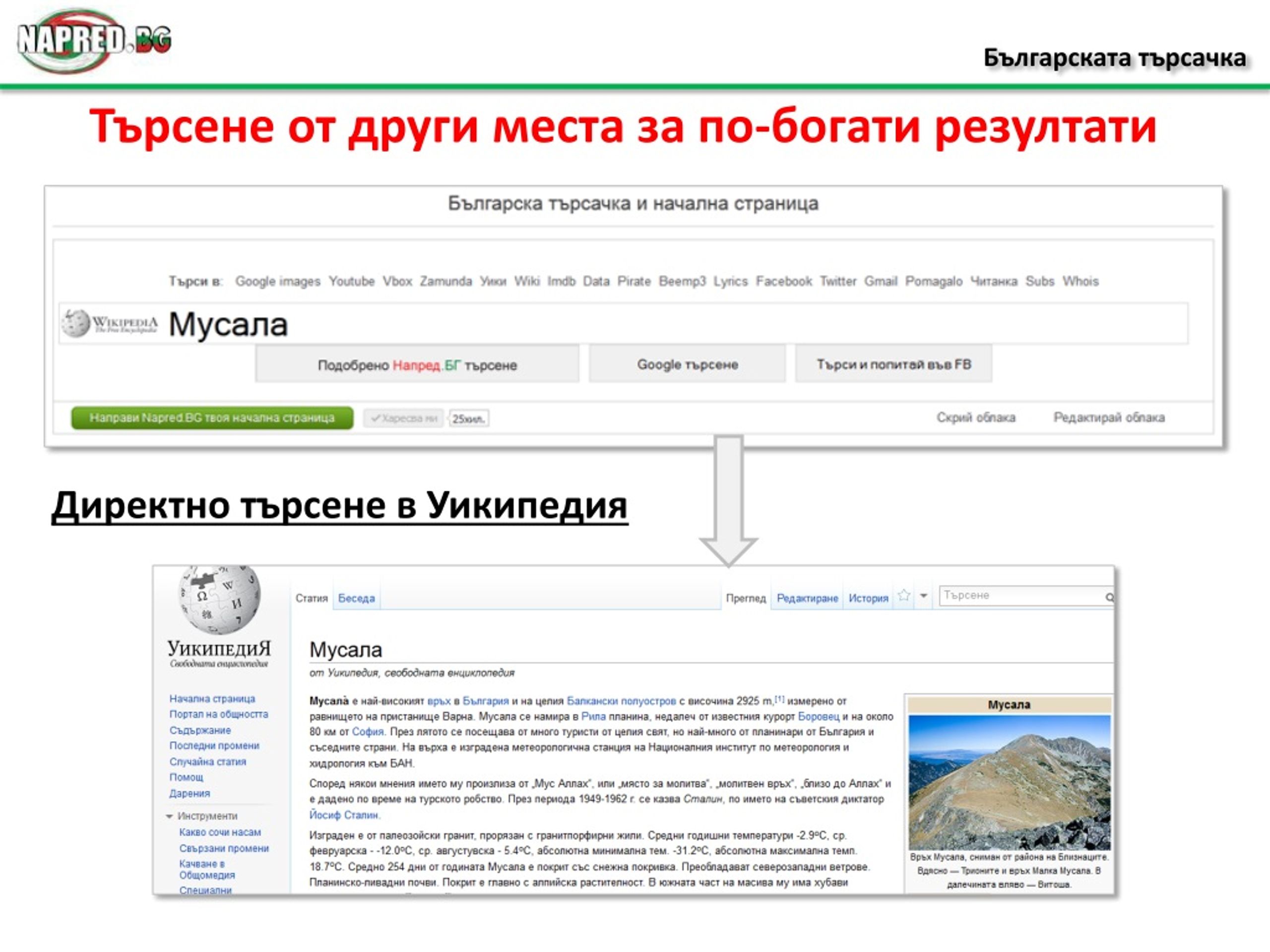Open Начална страница sidebar link
This screenshot has width=1270, height=952.
[212, 698]
